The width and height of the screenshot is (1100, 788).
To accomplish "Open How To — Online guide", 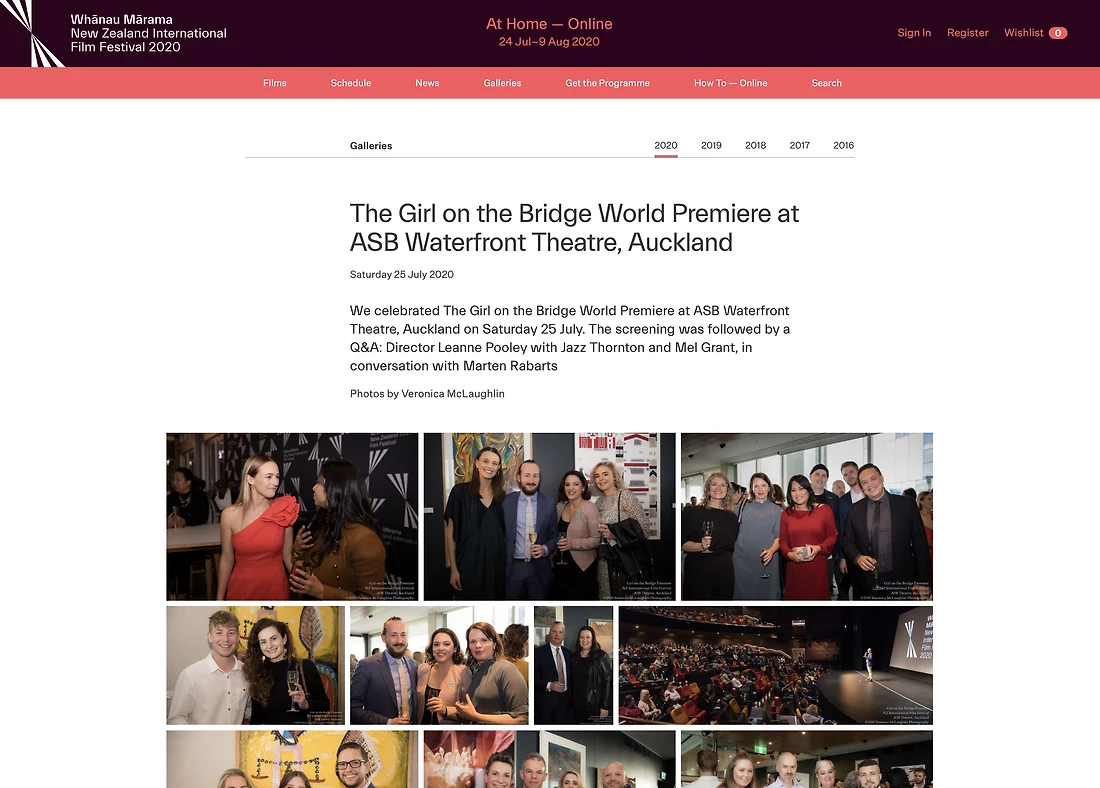I will [730, 83].
